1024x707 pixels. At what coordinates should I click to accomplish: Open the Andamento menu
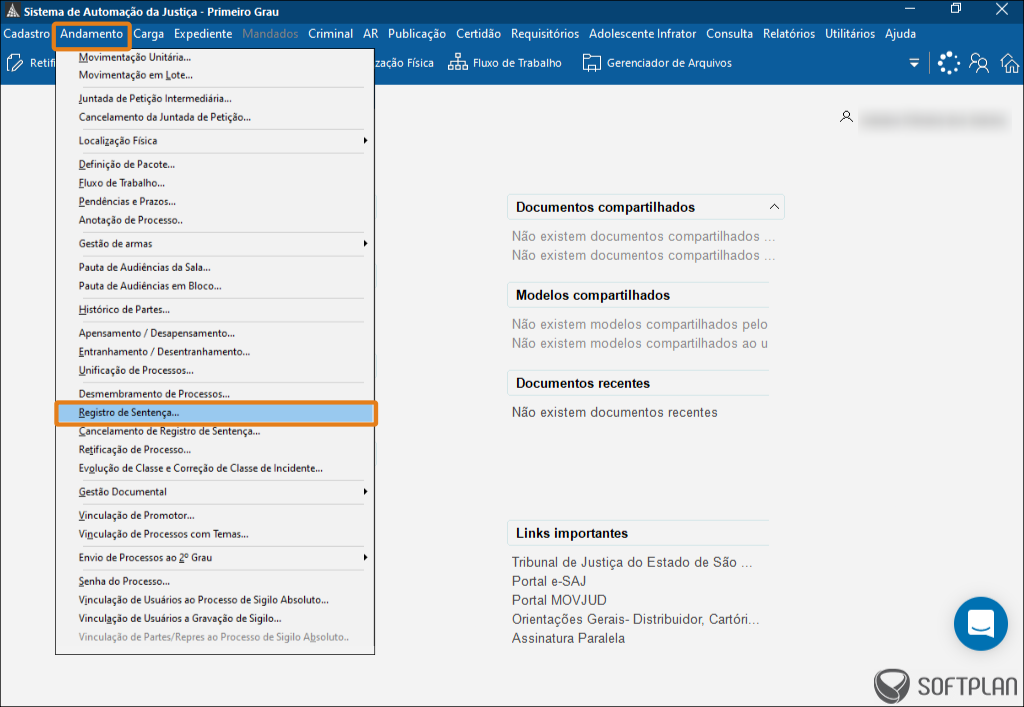[x=91, y=34]
